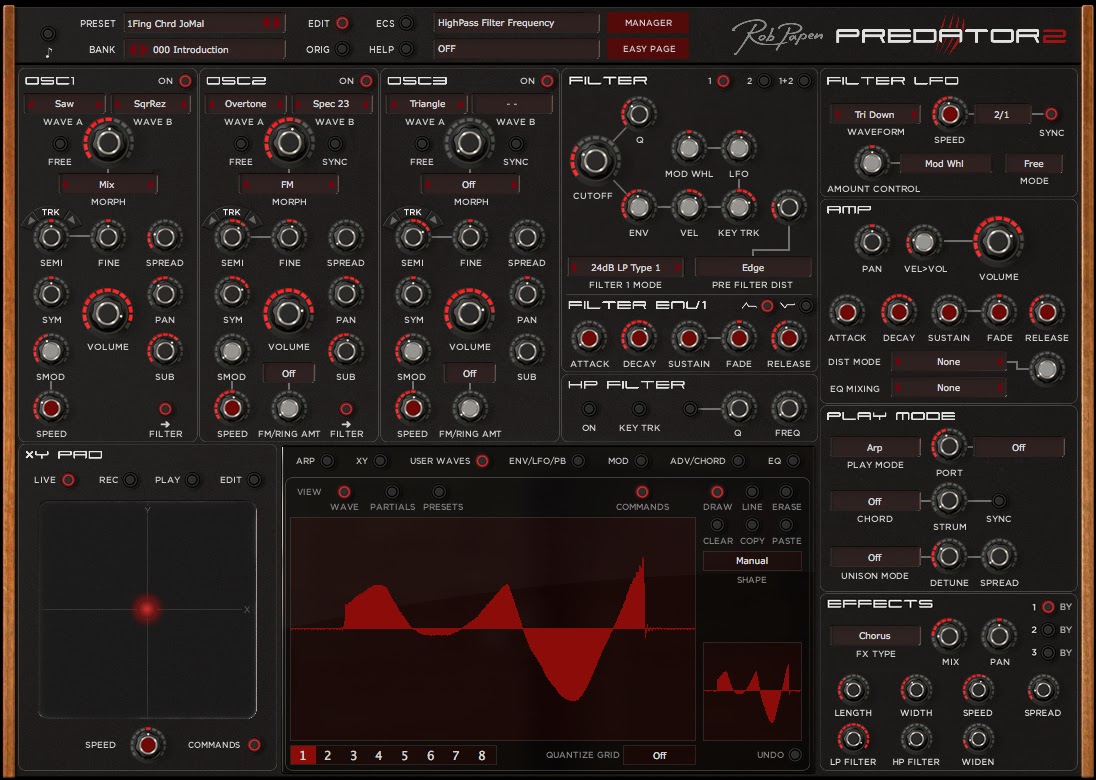Click the AMOUNT CONTROL knob

pos(870,163)
